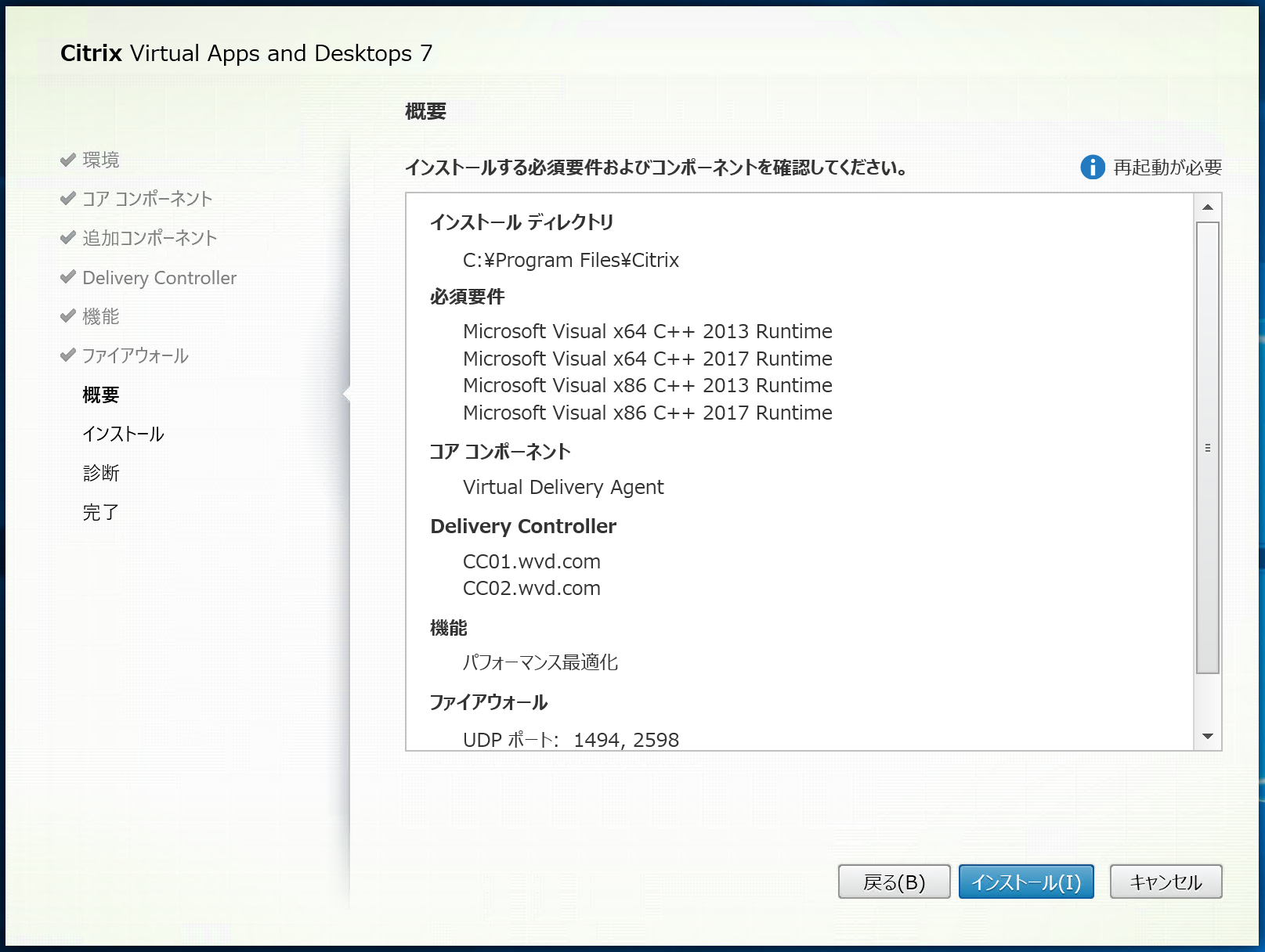Select the 診断 step in the sidebar
Viewport: 1265px width, 952px height.
(100, 472)
